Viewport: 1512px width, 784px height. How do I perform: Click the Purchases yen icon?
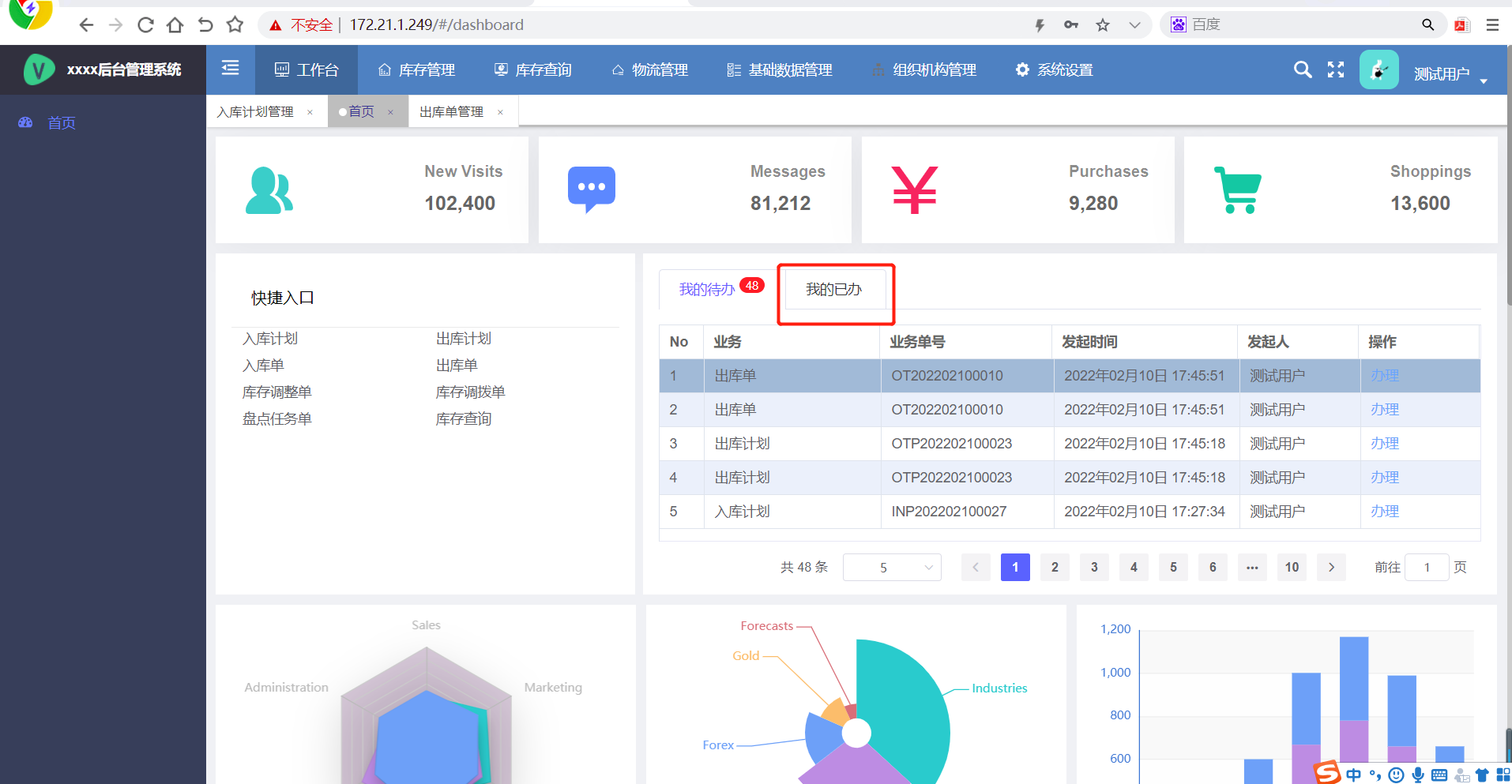click(915, 190)
